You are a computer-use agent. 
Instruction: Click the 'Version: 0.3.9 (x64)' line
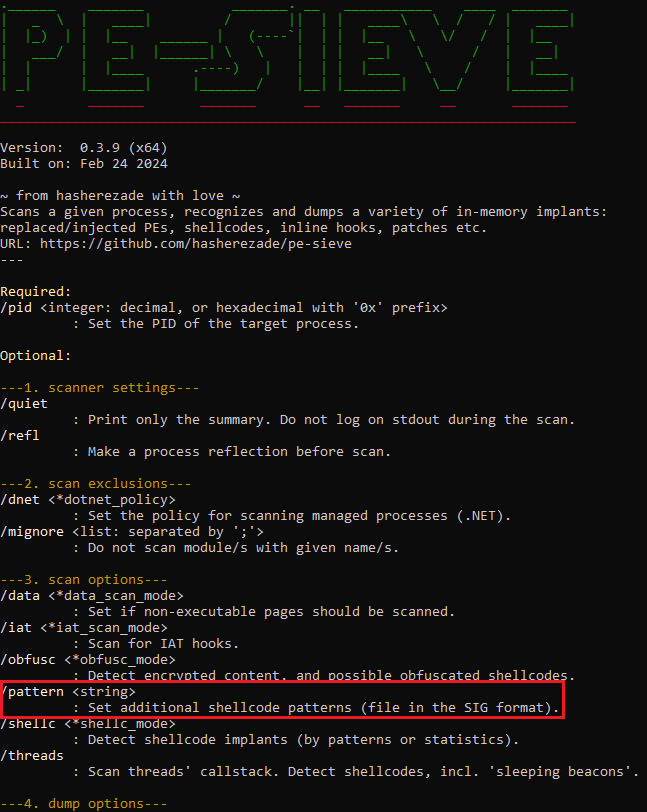pos(84,148)
